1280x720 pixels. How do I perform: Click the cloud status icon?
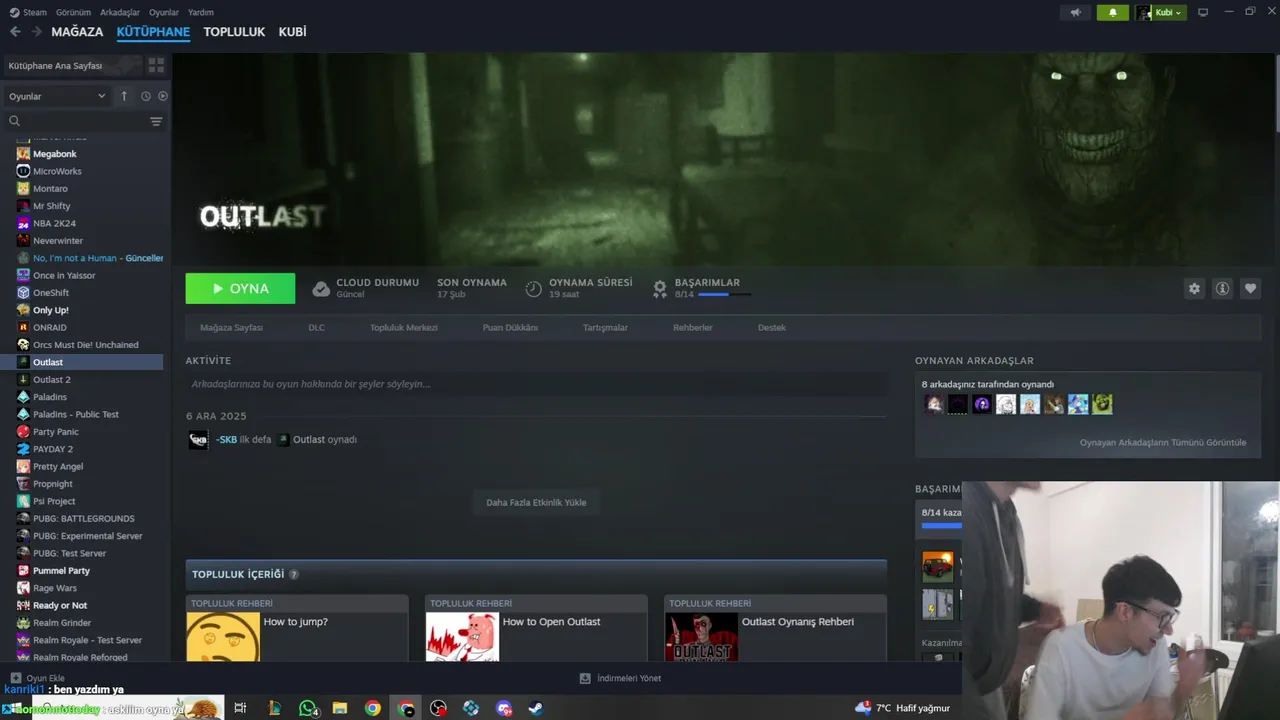(x=321, y=289)
